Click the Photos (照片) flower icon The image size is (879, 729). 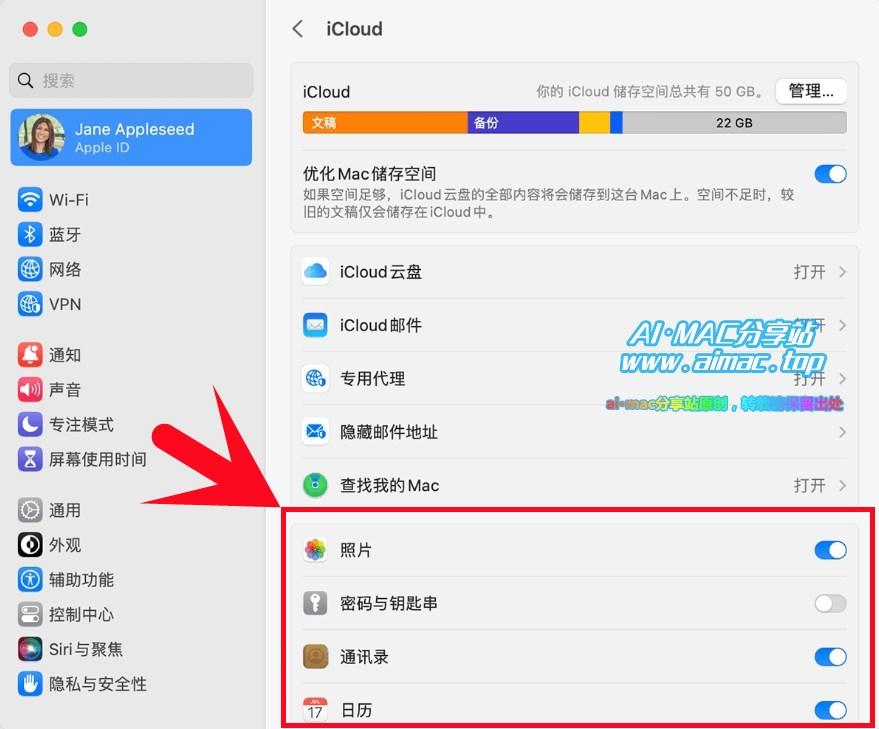click(x=315, y=550)
